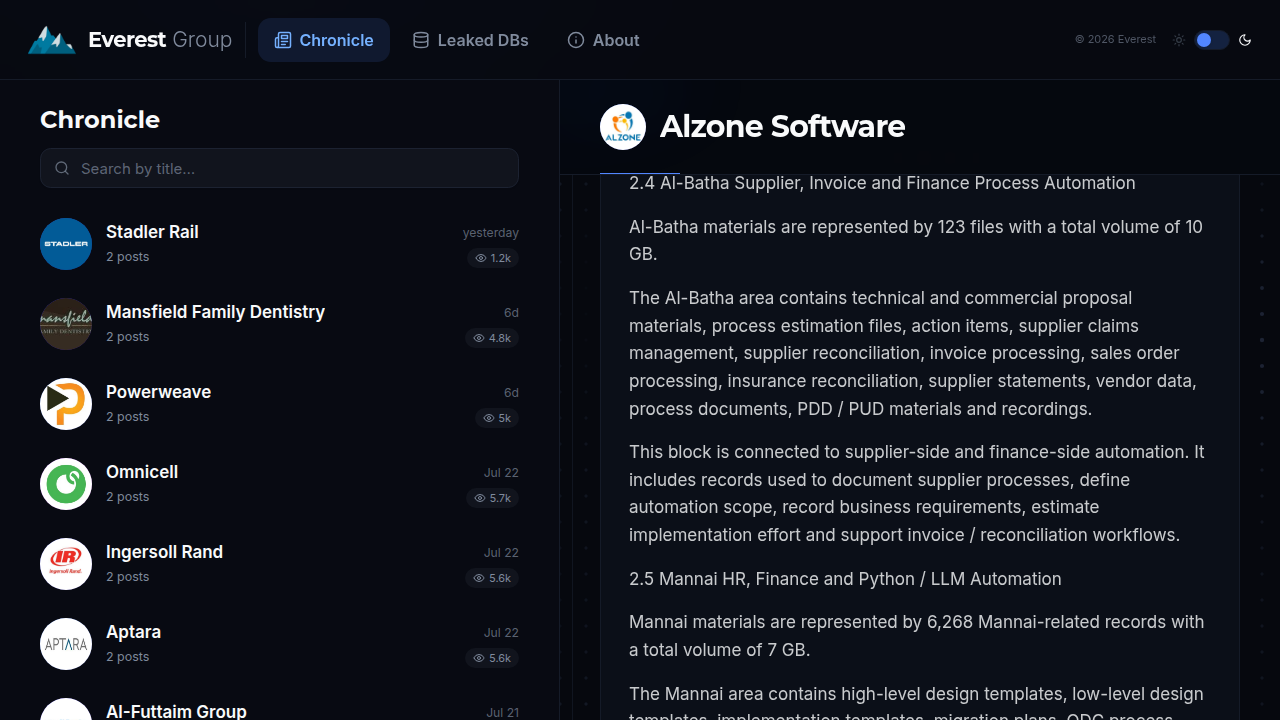The height and width of the screenshot is (720, 1280).
Task: Open the Omnicell entry title
Action: [142, 472]
